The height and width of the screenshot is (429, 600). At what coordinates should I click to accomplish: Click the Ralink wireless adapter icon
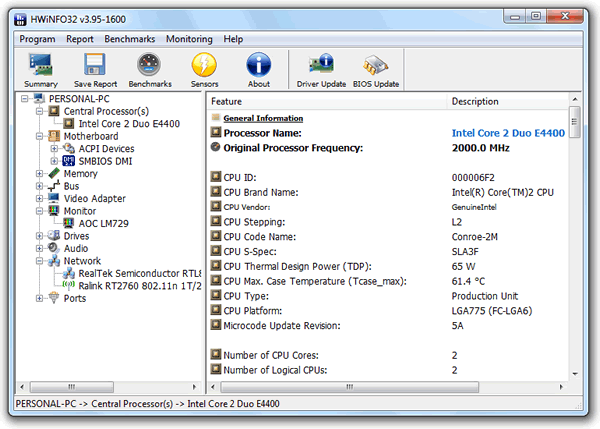point(69,285)
